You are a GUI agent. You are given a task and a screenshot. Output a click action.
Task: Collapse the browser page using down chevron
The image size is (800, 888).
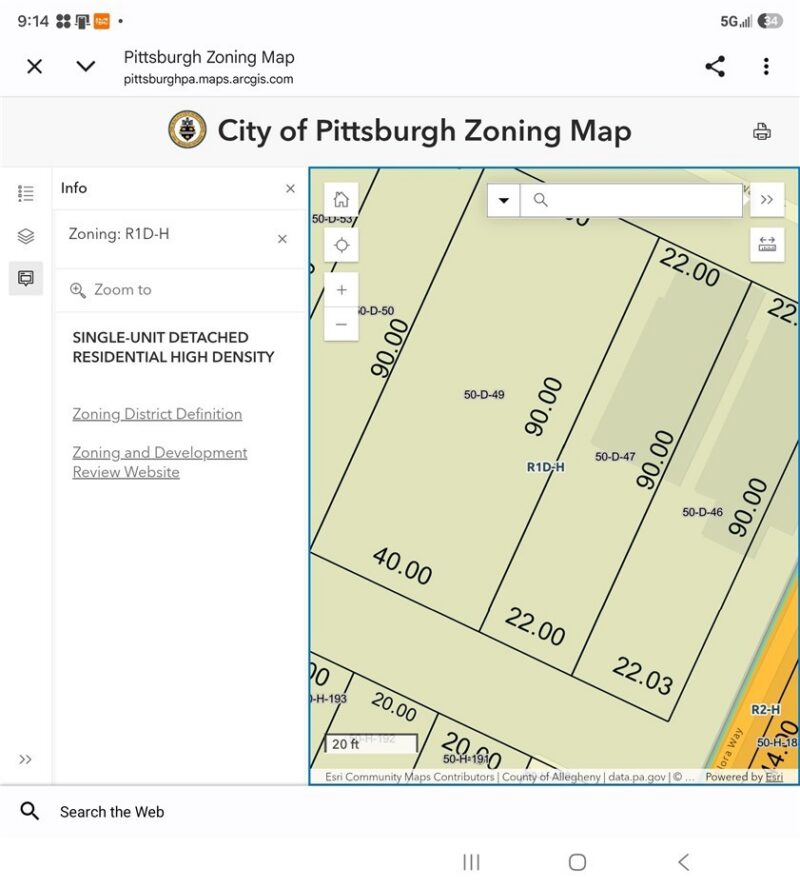(x=85, y=66)
